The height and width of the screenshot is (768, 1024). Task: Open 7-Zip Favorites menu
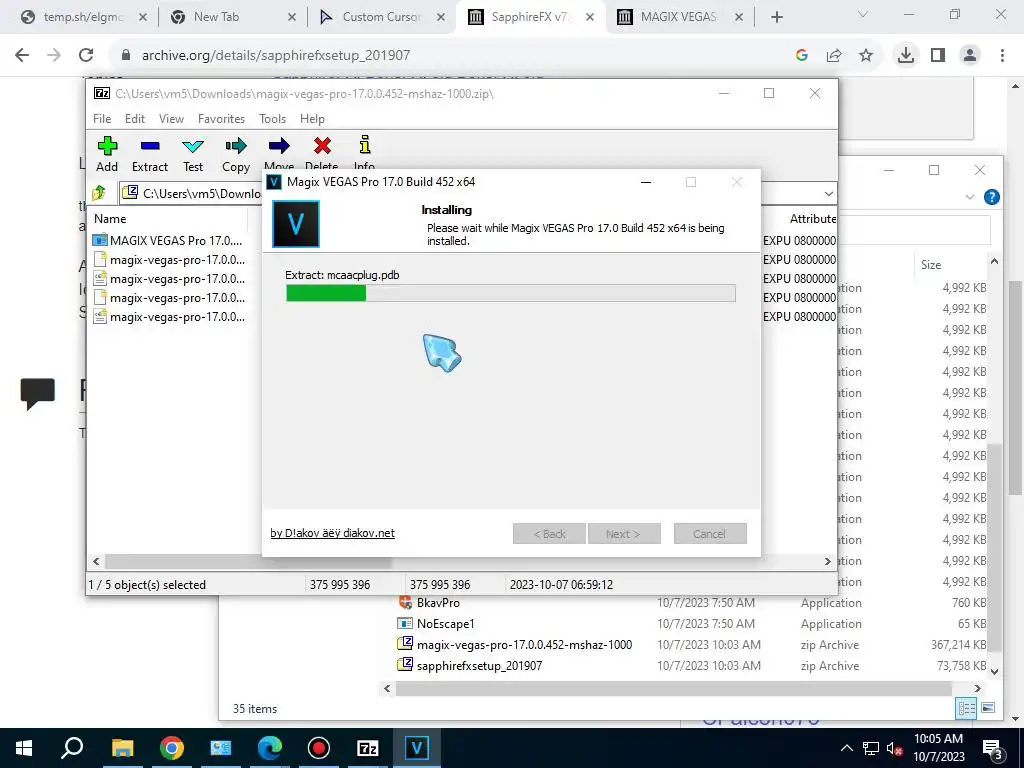click(x=221, y=119)
